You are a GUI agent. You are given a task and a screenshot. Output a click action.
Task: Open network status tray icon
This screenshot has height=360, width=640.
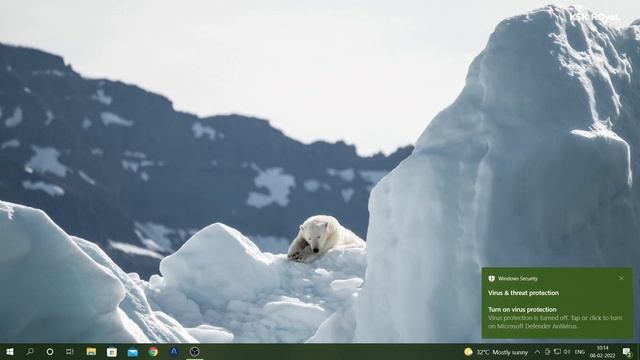click(557, 352)
